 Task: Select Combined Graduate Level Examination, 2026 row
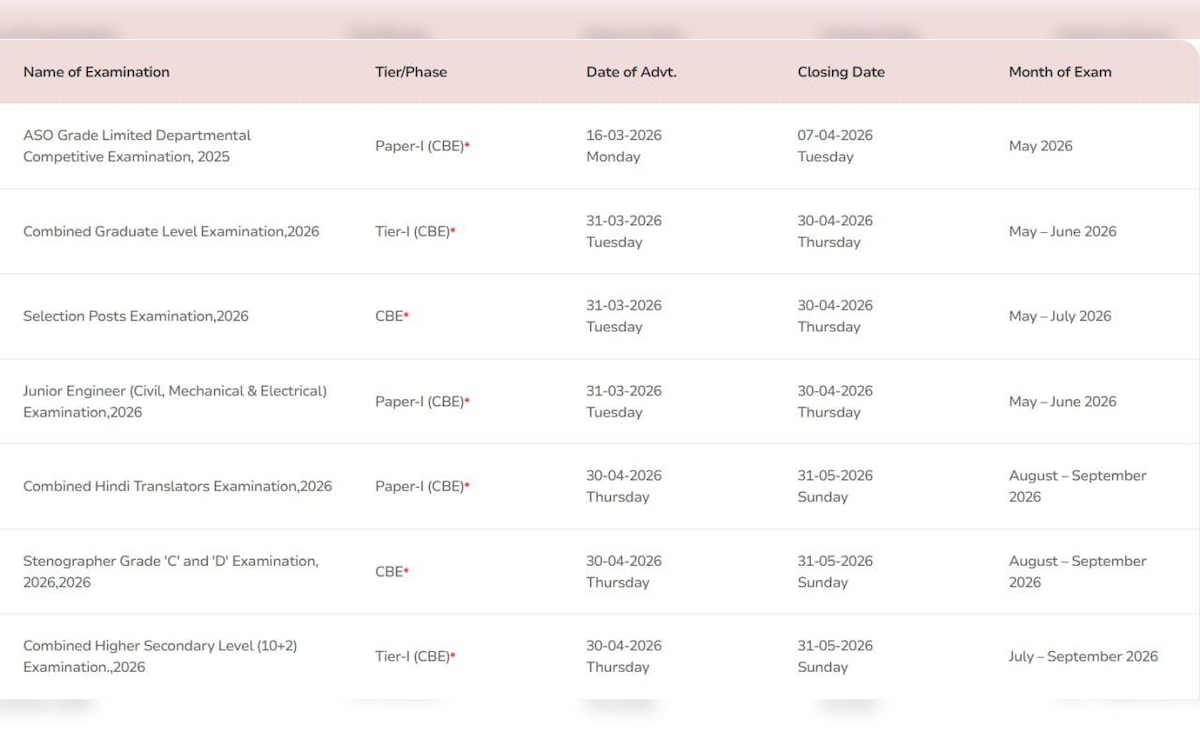tap(171, 231)
